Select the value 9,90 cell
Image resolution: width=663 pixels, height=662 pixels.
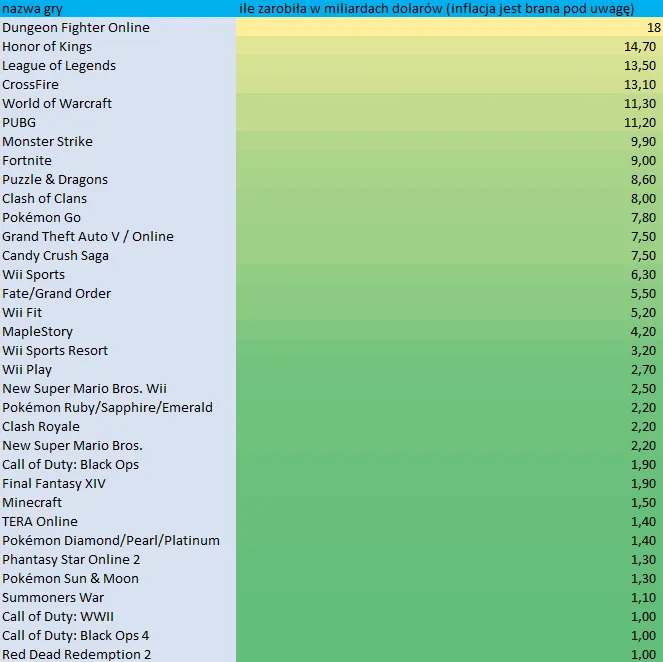coord(449,141)
